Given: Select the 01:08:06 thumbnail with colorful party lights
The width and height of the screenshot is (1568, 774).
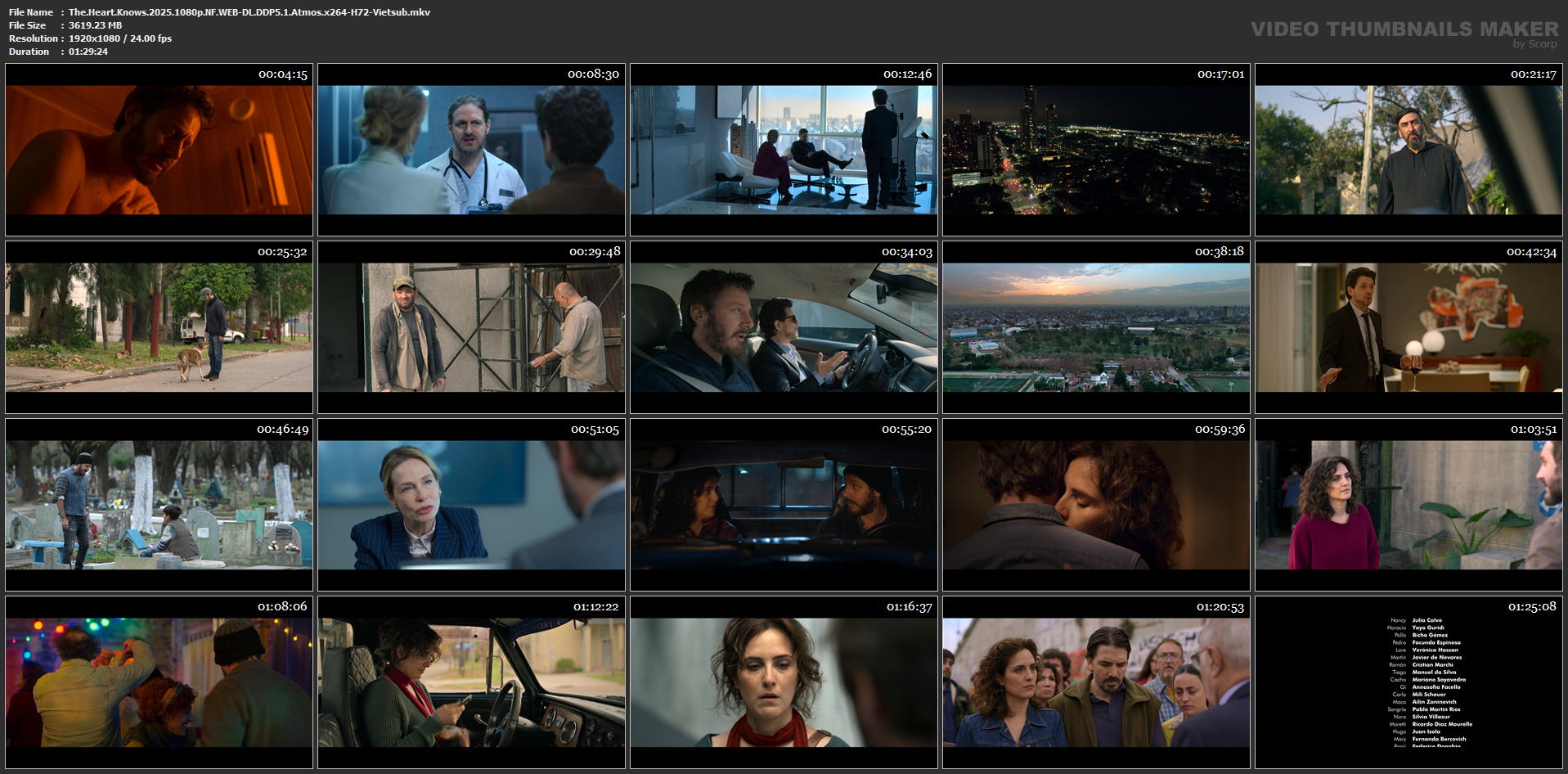Looking at the screenshot, I should [x=159, y=682].
